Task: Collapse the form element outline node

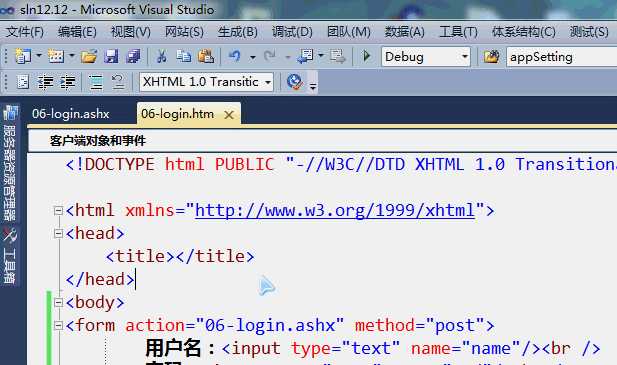Action: click(58, 325)
